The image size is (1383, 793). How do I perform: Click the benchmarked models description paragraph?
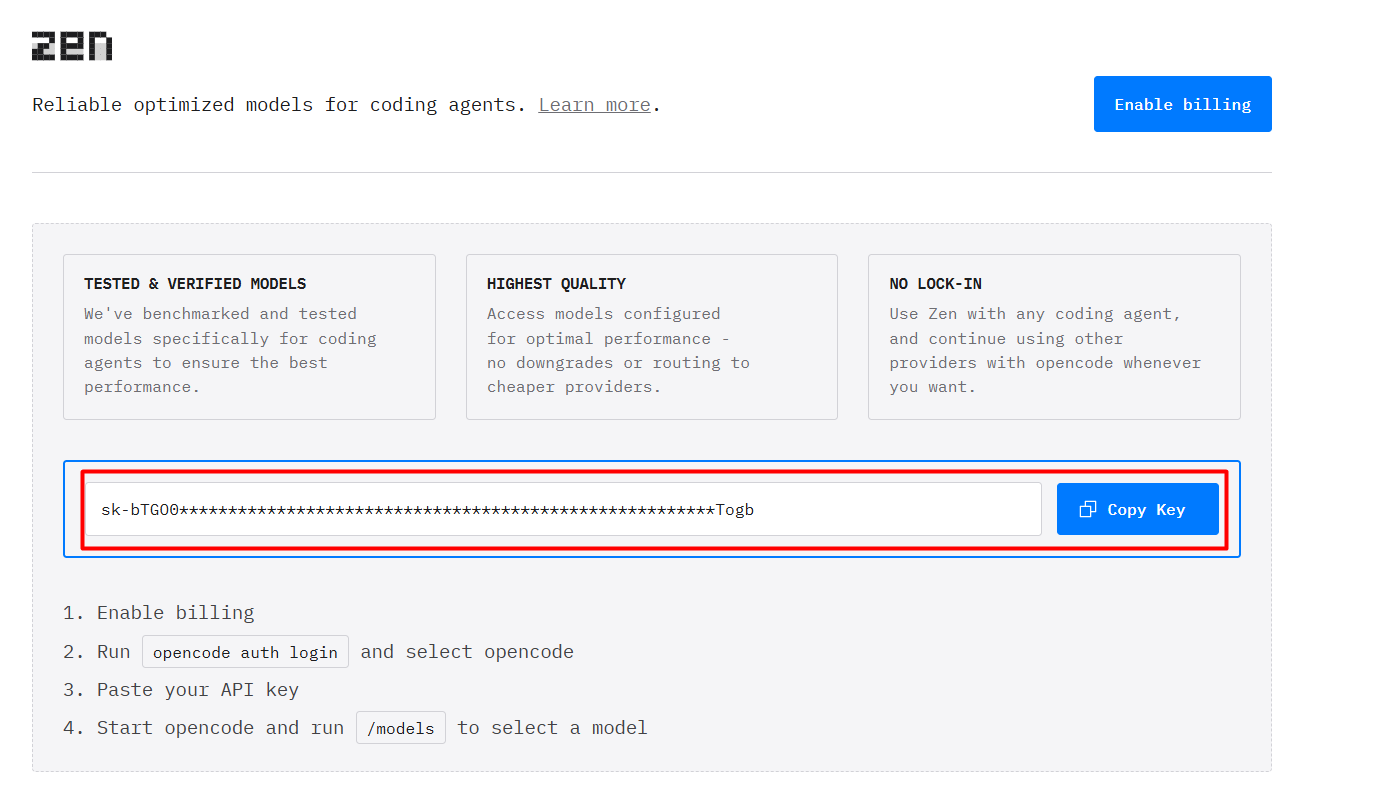[230, 350]
